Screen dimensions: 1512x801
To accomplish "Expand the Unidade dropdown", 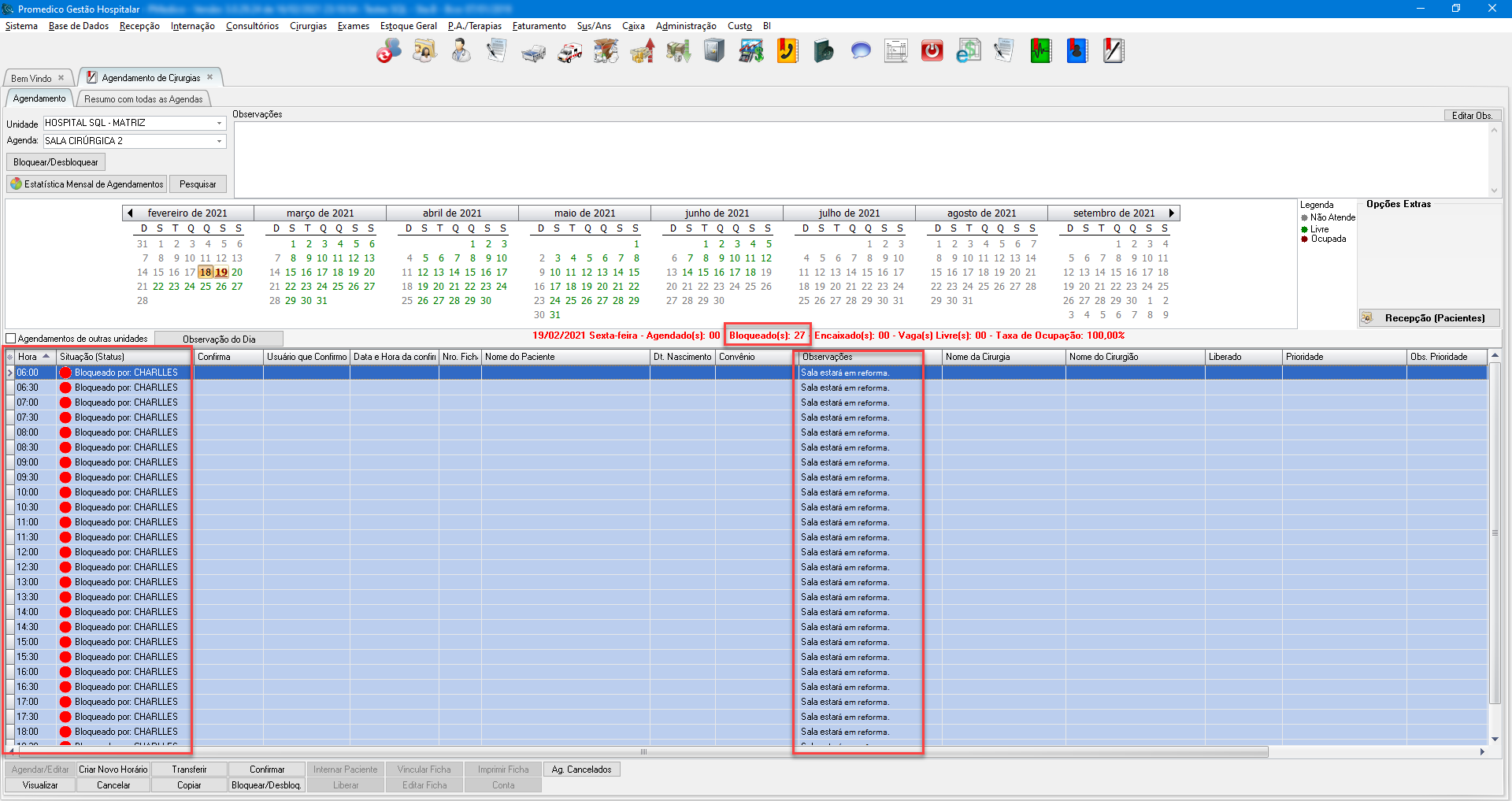I will pyautogui.click(x=219, y=123).
